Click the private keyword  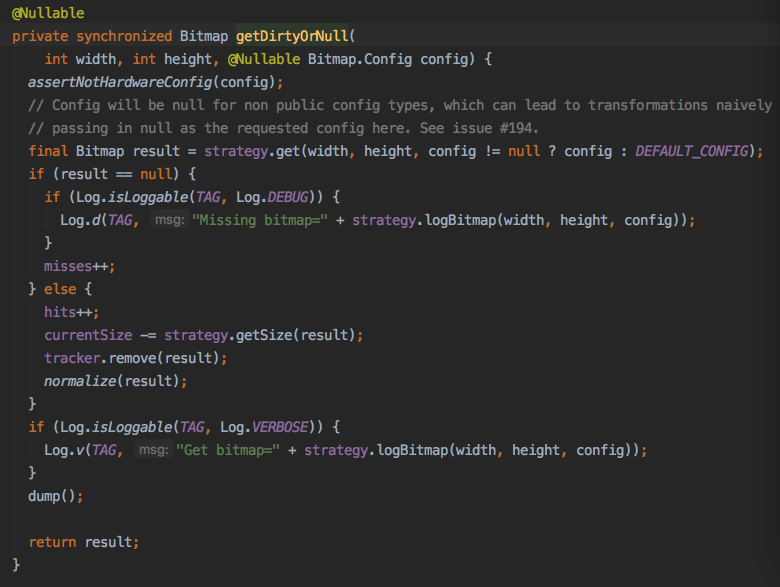coord(40,36)
